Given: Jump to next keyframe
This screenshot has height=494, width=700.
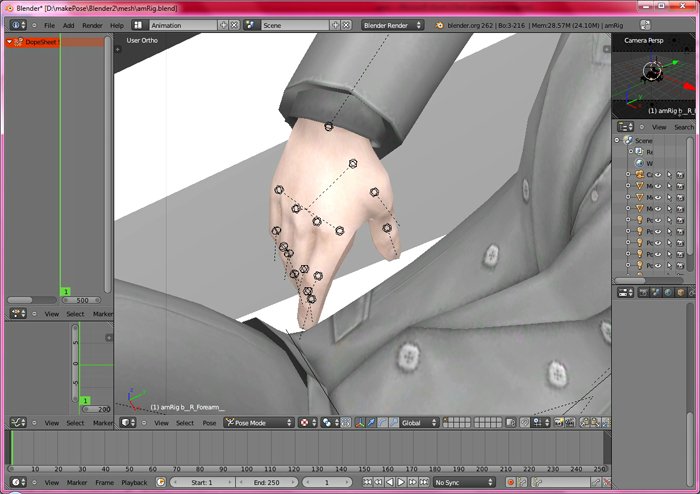Looking at the screenshot, I should click(x=412, y=482).
